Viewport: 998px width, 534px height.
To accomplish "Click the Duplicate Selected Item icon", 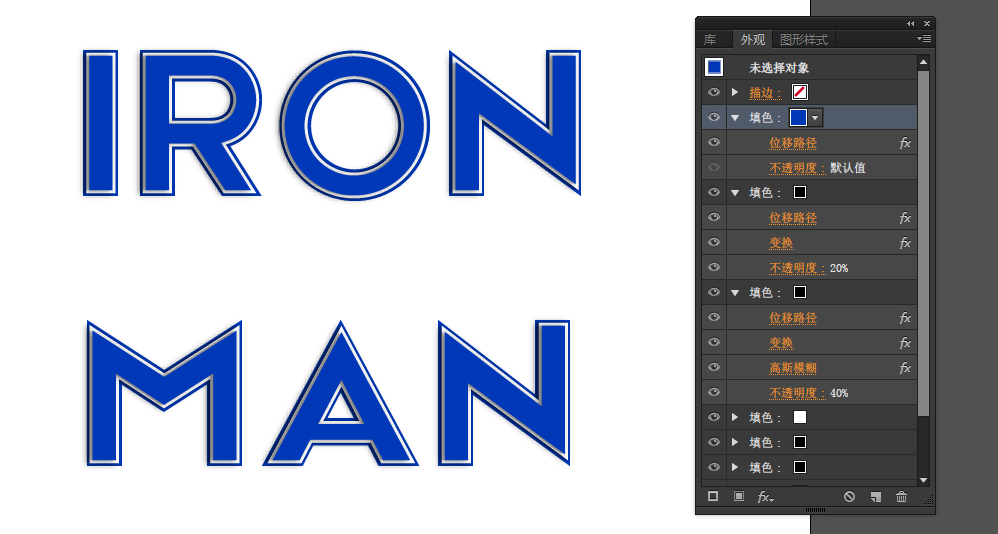I will click(875, 496).
